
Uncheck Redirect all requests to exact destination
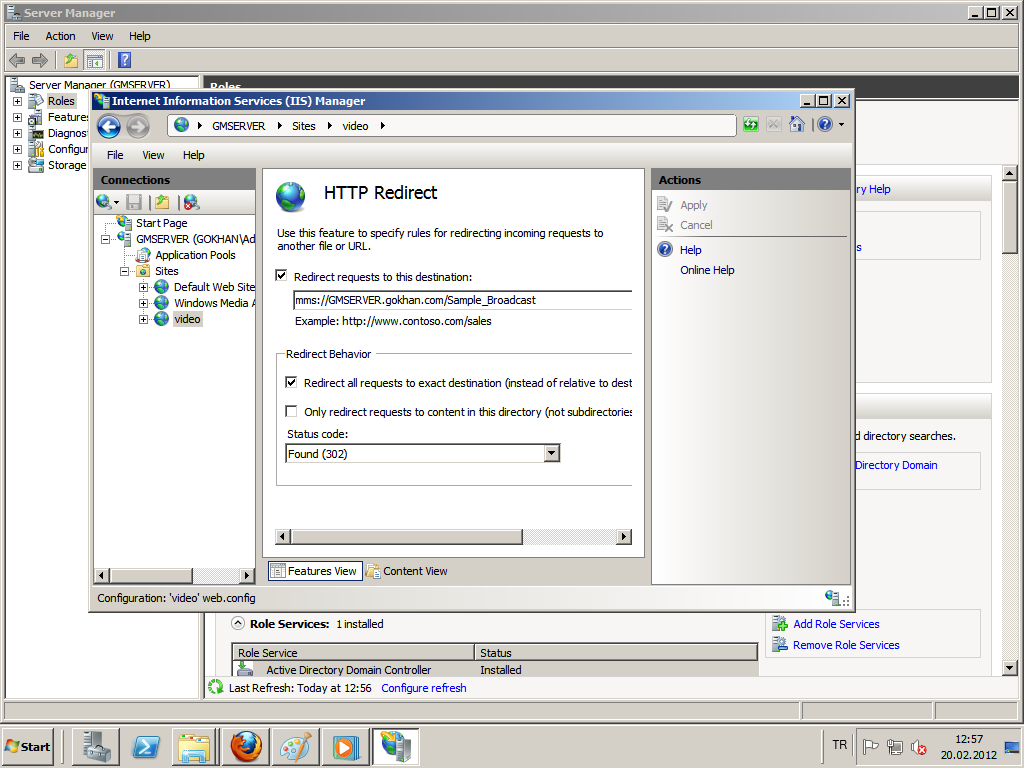click(291, 382)
